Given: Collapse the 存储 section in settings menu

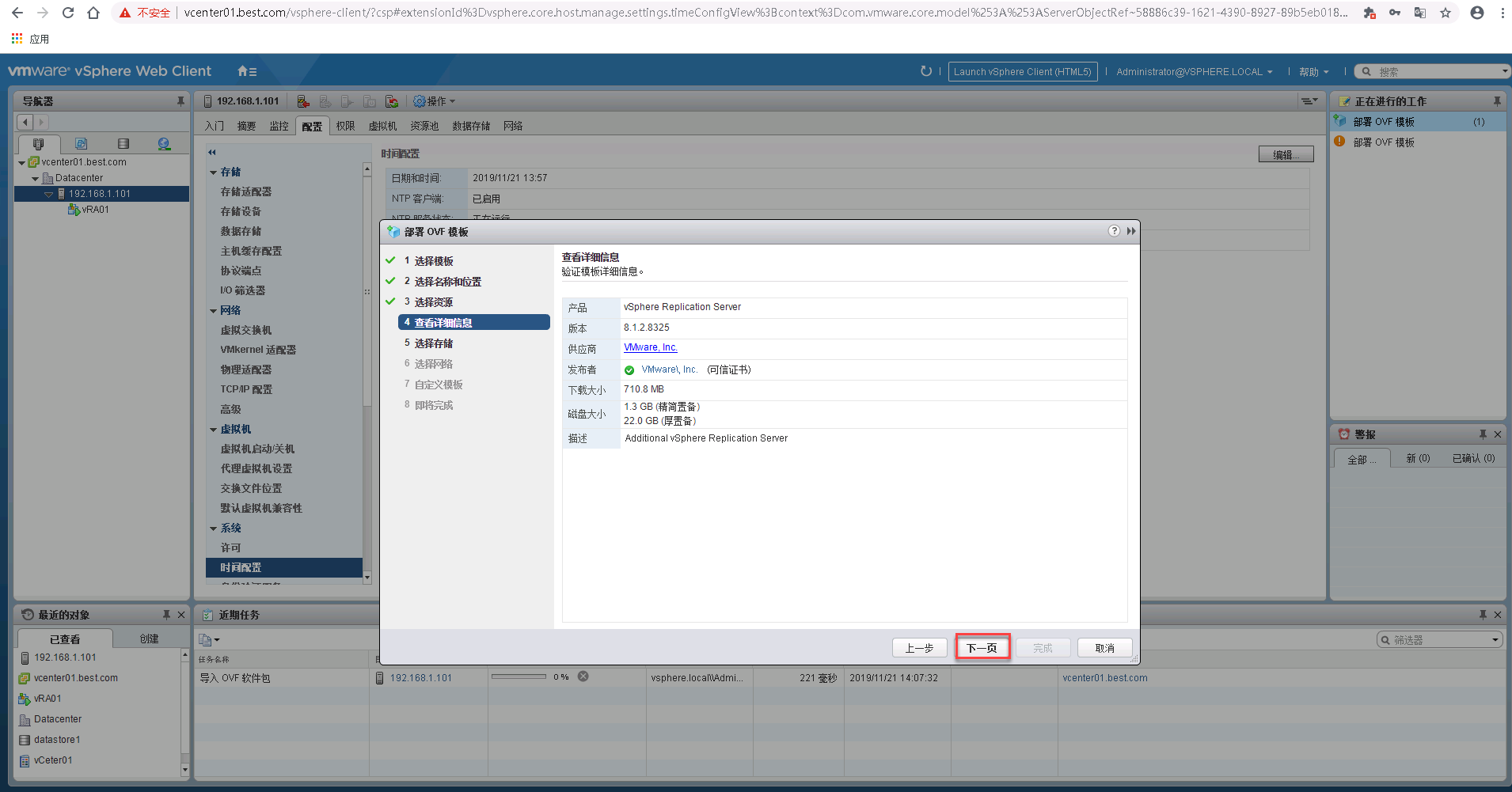Looking at the screenshot, I should 214,172.
